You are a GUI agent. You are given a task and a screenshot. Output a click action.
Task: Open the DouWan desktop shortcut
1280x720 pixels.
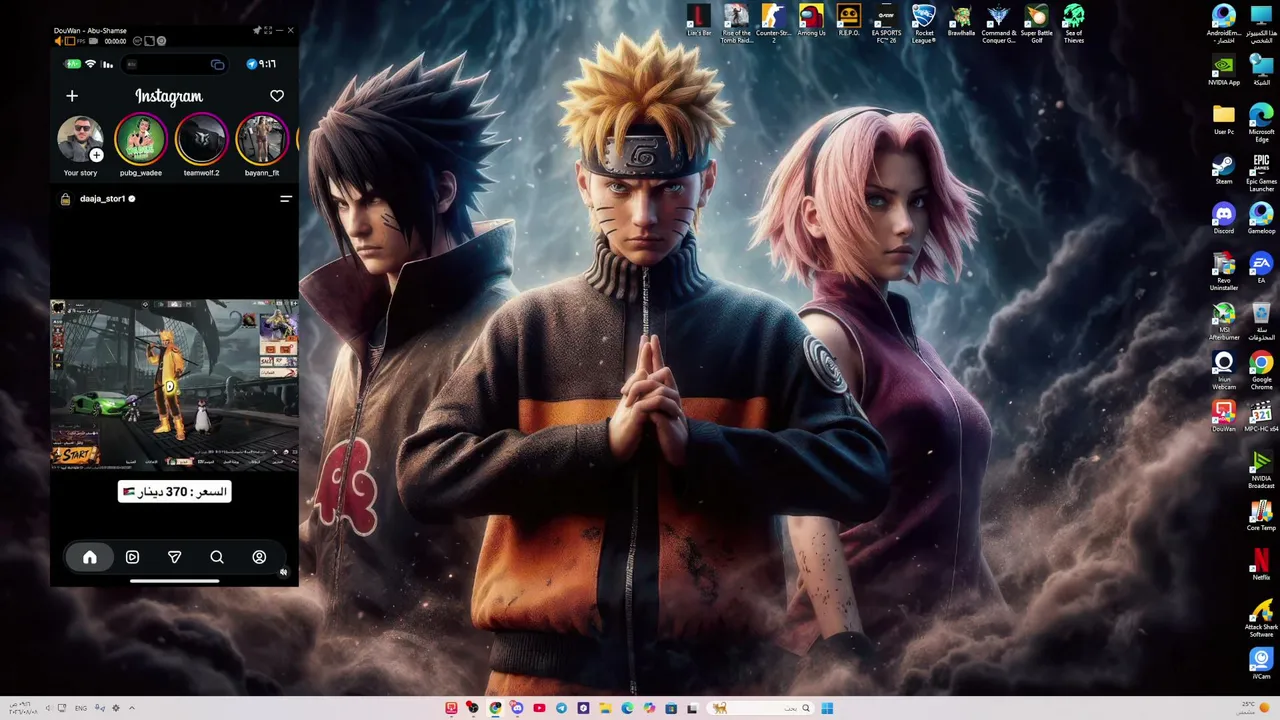(x=1224, y=417)
